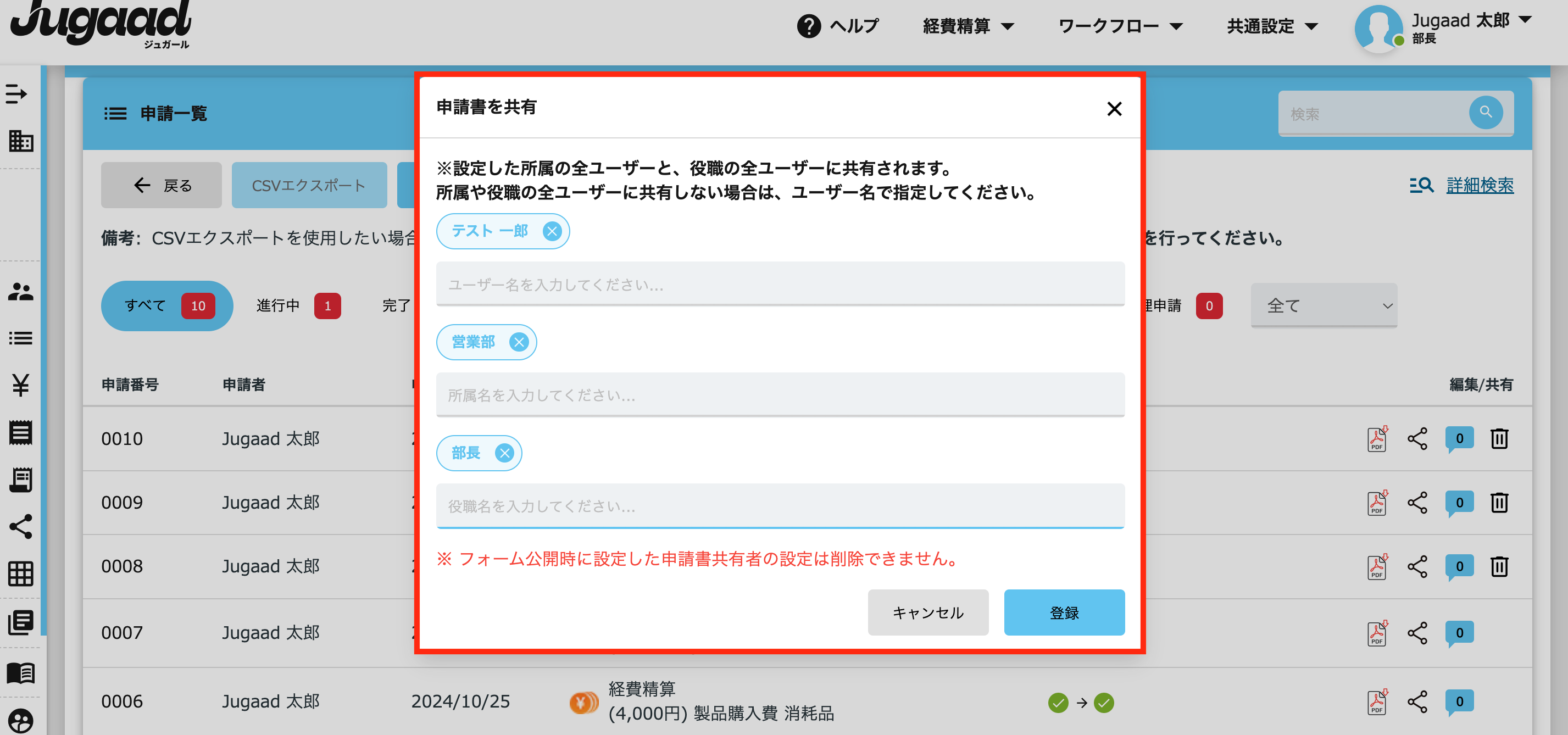Select the すべて tab
Viewport: 1568px width, 735px height.
click(x=167, y=305)
